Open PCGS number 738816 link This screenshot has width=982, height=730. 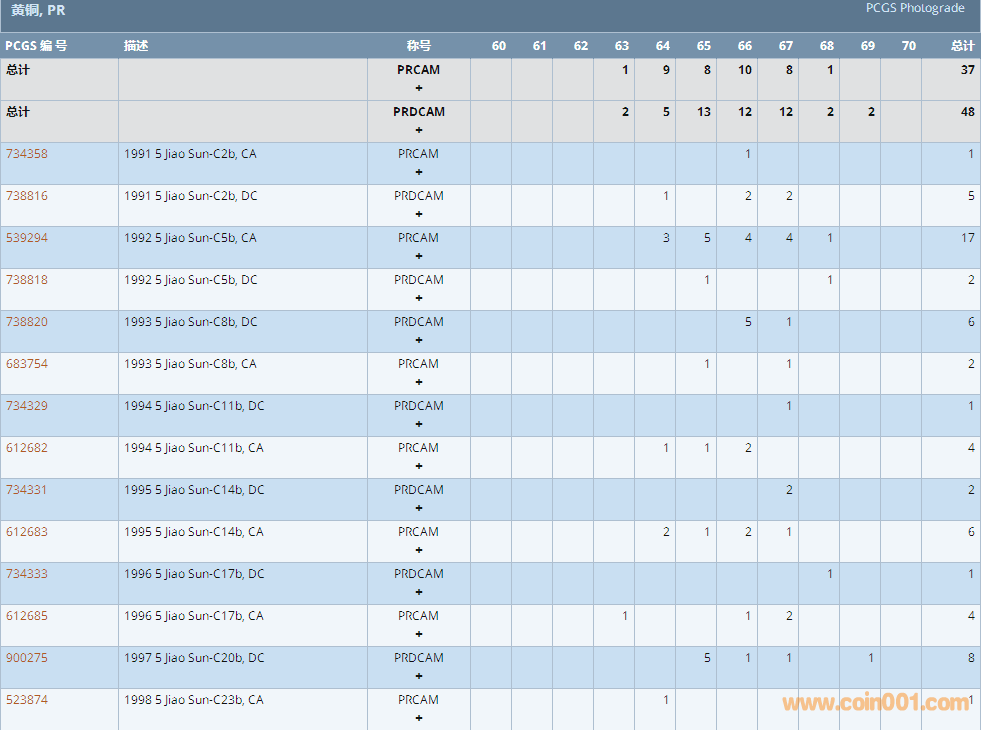pos(27,196)
